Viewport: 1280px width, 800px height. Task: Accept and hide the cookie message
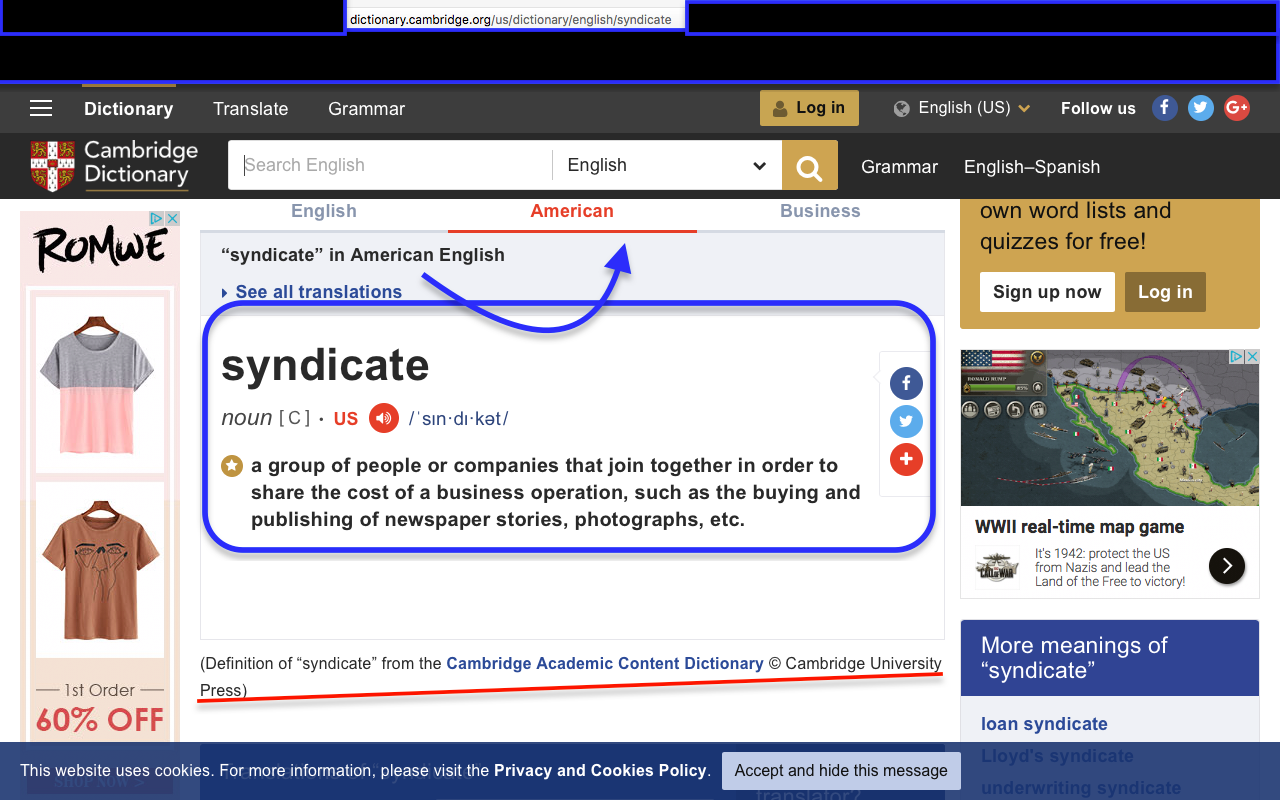pyautogui.click(x=841, y=770)
